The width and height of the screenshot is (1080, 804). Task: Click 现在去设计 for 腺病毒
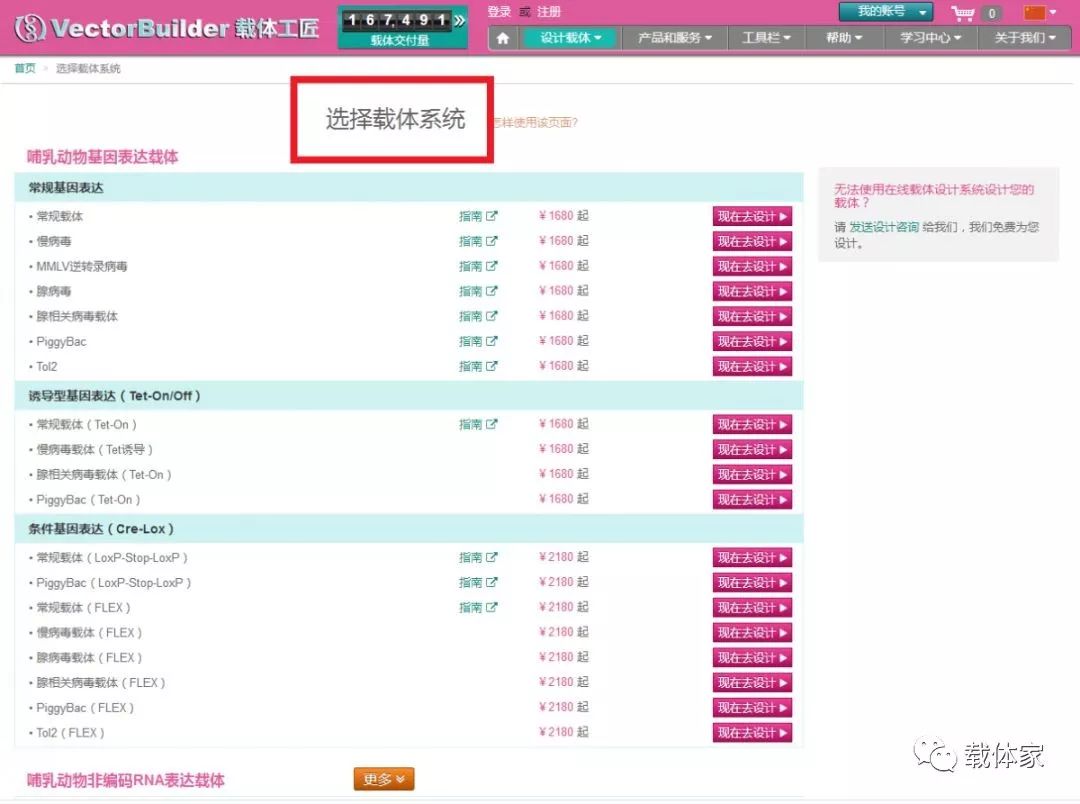point(752,291)
